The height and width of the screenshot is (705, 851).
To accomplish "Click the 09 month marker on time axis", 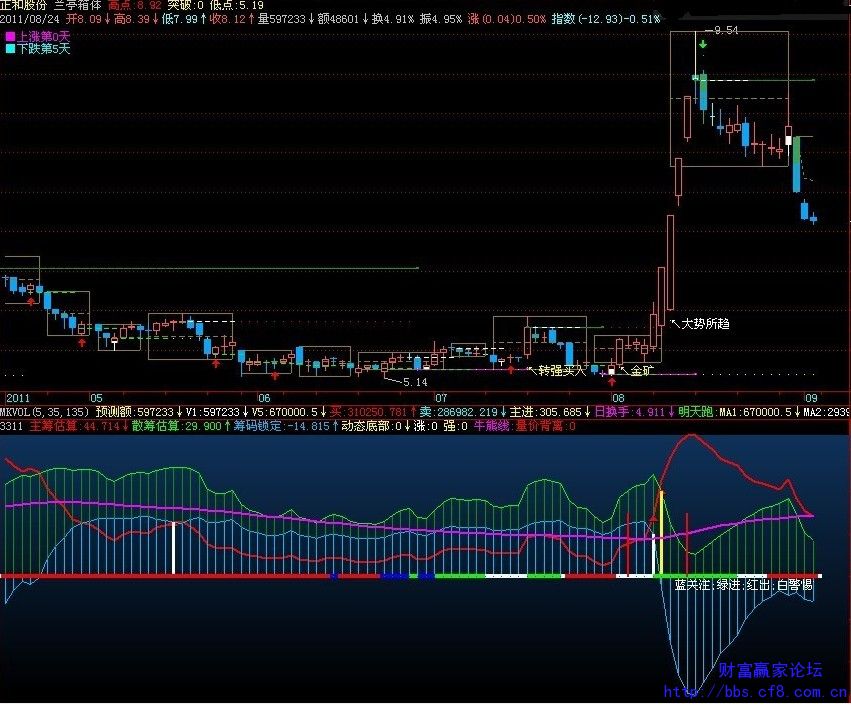I will [x=811, y=396].
